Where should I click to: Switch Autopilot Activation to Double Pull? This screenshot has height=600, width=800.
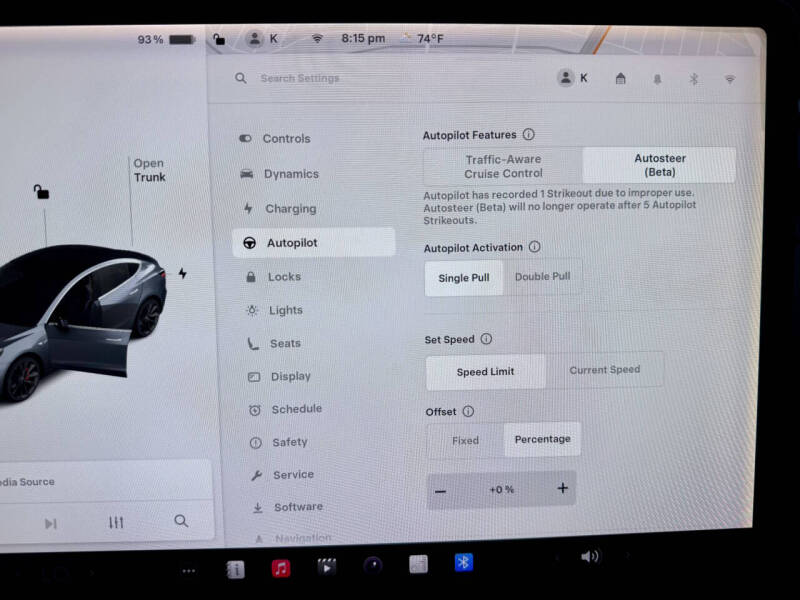point(541,277)
